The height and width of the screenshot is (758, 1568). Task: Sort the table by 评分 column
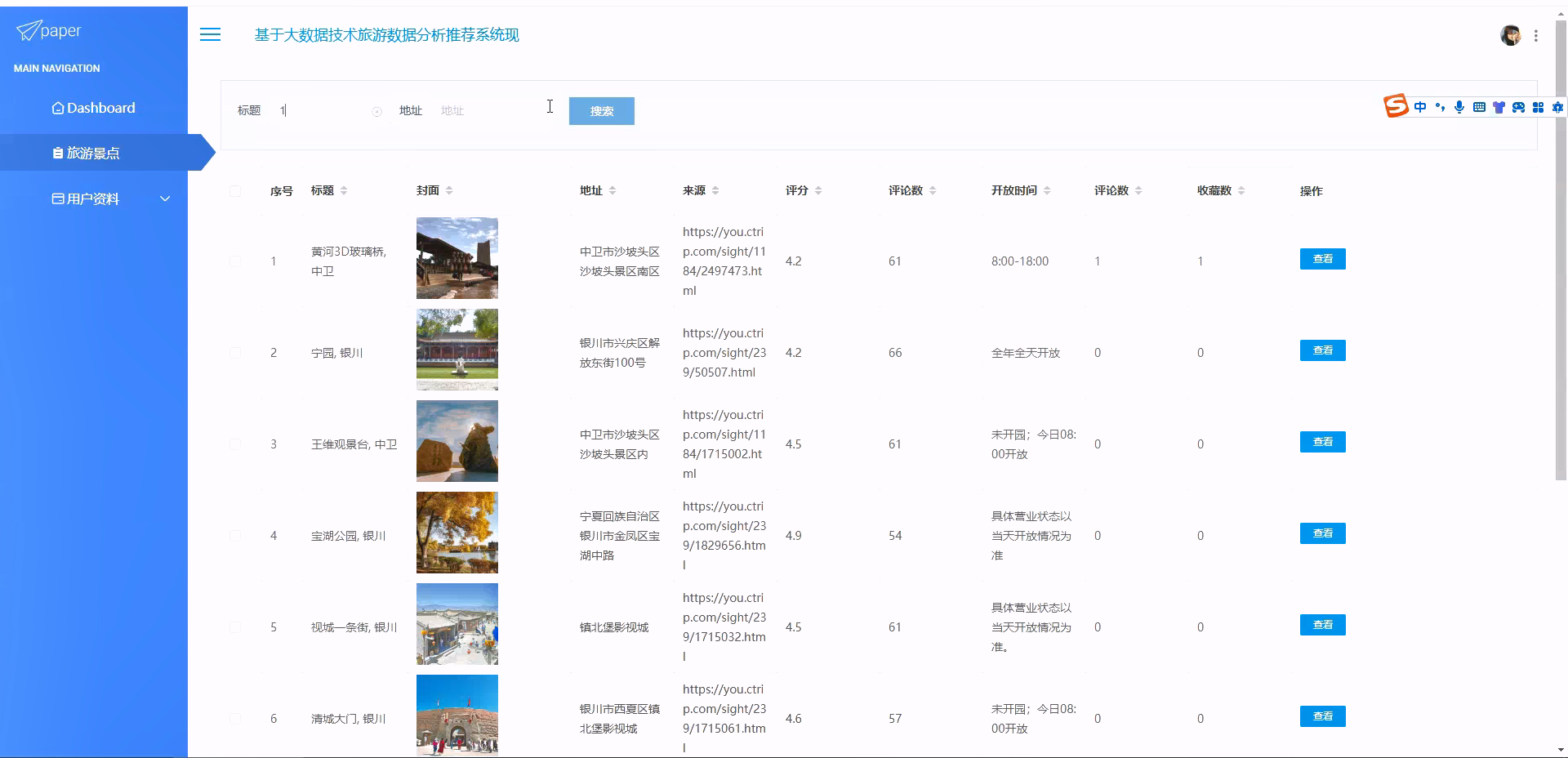pyautogui.click(x=817, y=190)
